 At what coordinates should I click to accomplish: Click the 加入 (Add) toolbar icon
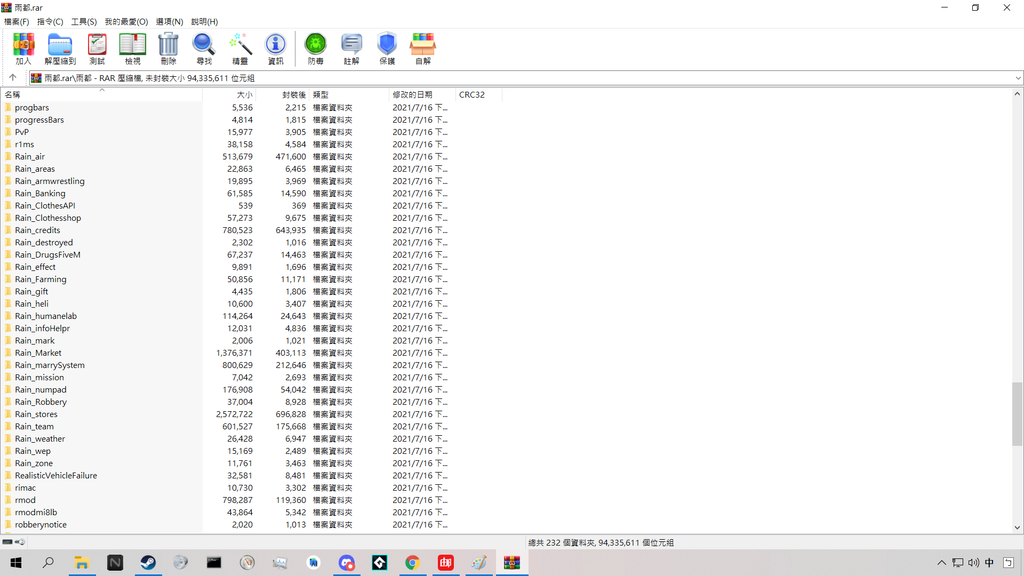point(24,48)
